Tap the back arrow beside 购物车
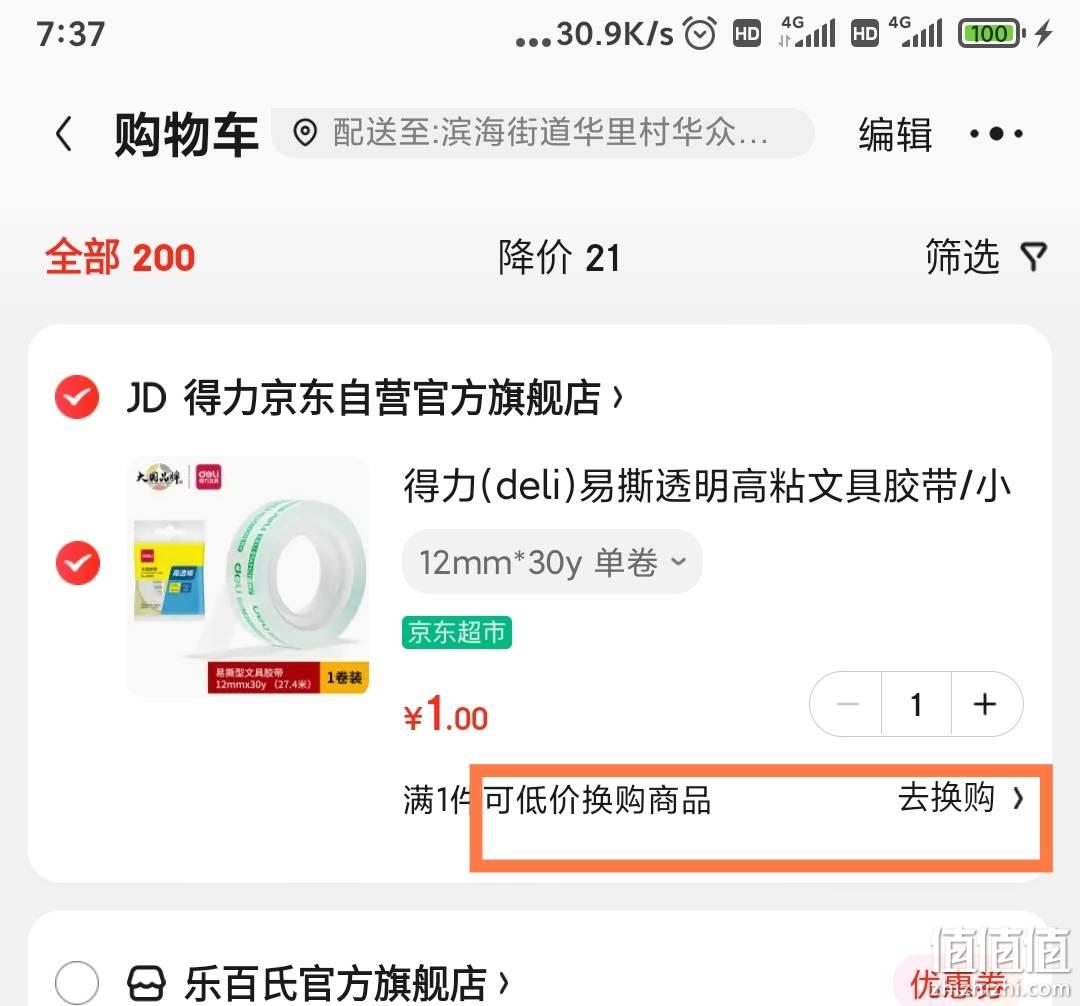 (x=64, y=134)
